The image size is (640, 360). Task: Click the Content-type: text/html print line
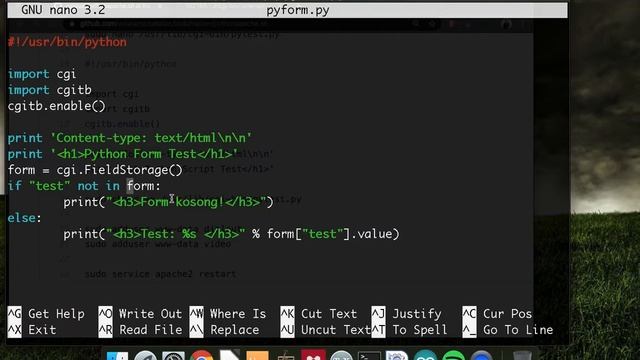[130, 138]
